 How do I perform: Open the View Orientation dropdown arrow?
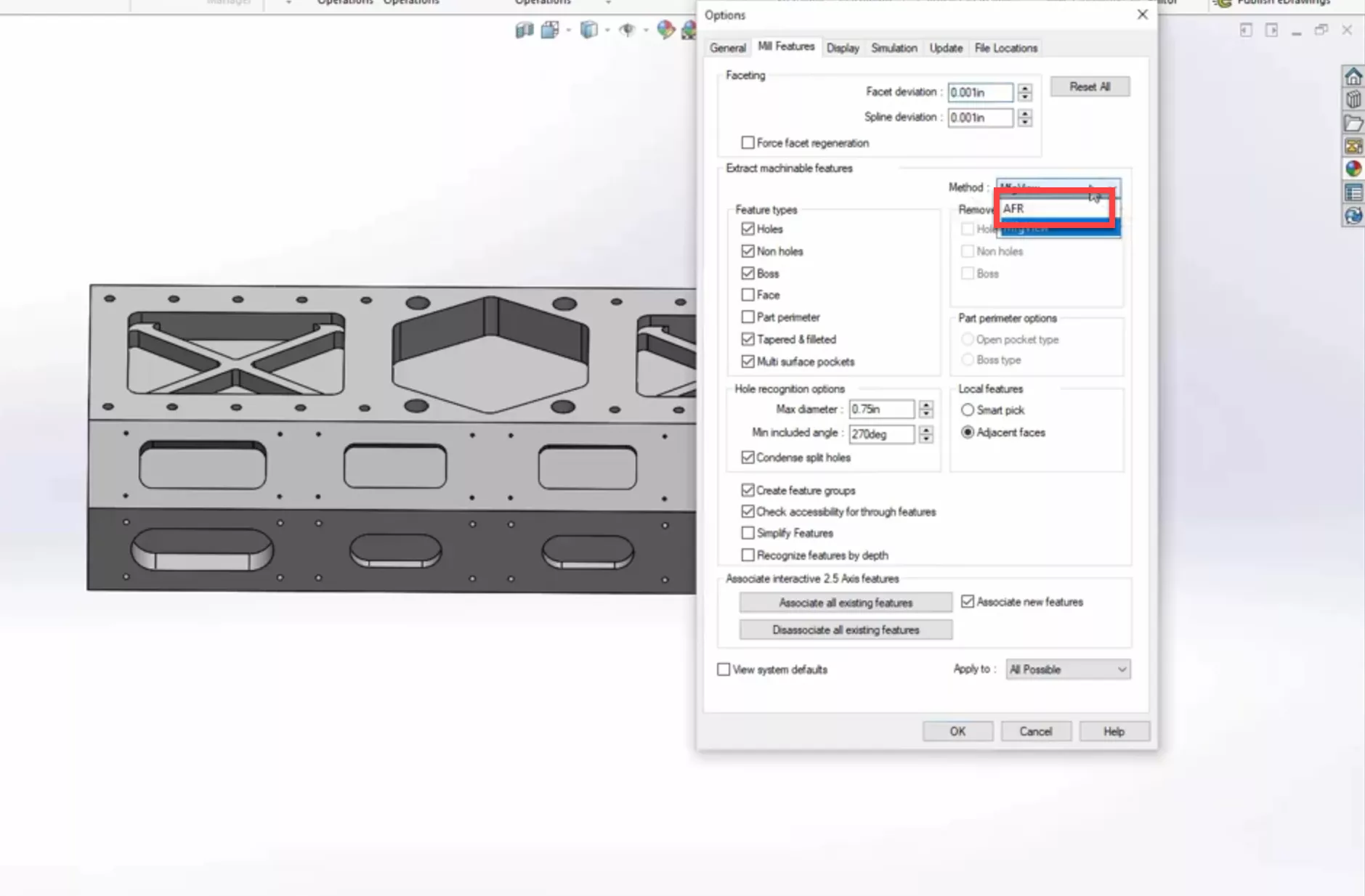(x=568, y=30)
